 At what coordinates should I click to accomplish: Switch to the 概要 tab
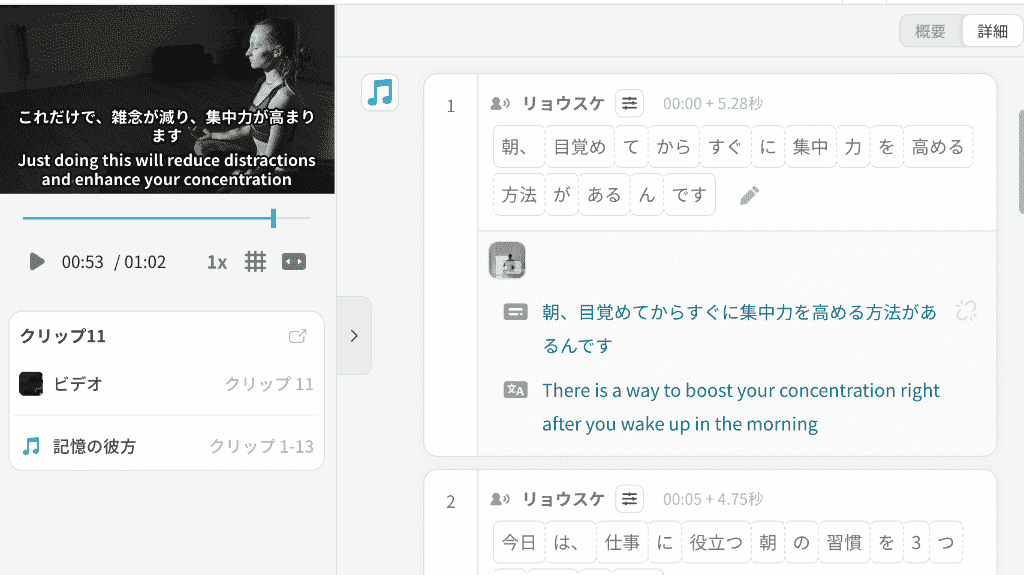pyautogui.click(x=931, y=31)
